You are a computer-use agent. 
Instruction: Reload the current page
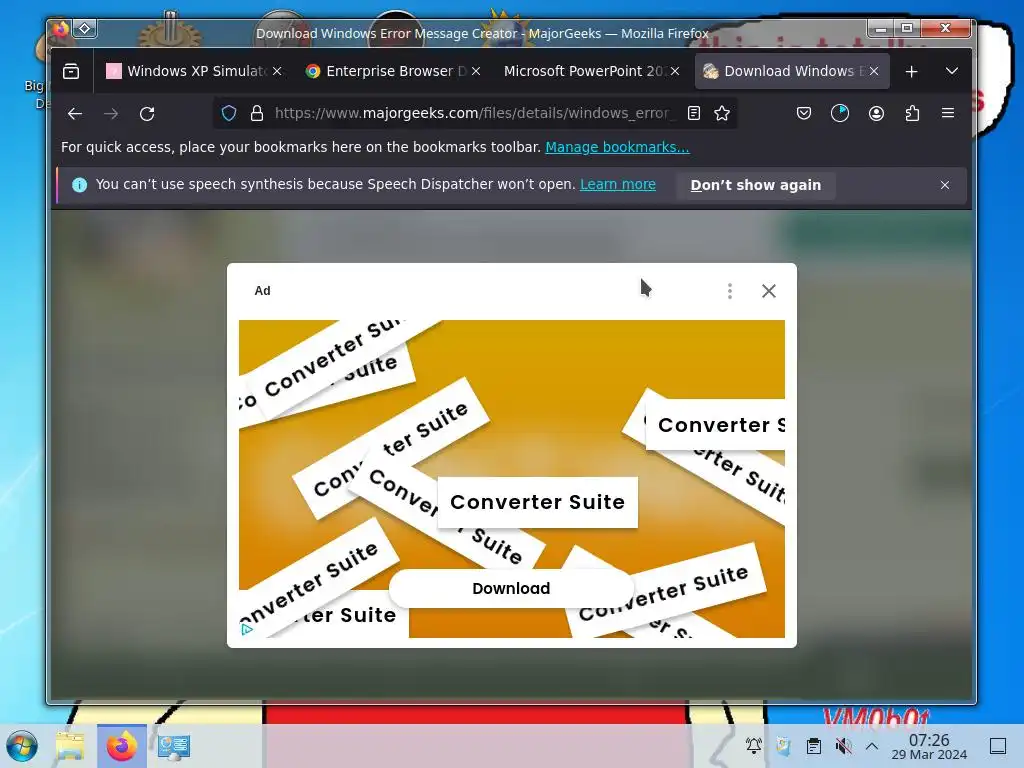pos(147,114)
